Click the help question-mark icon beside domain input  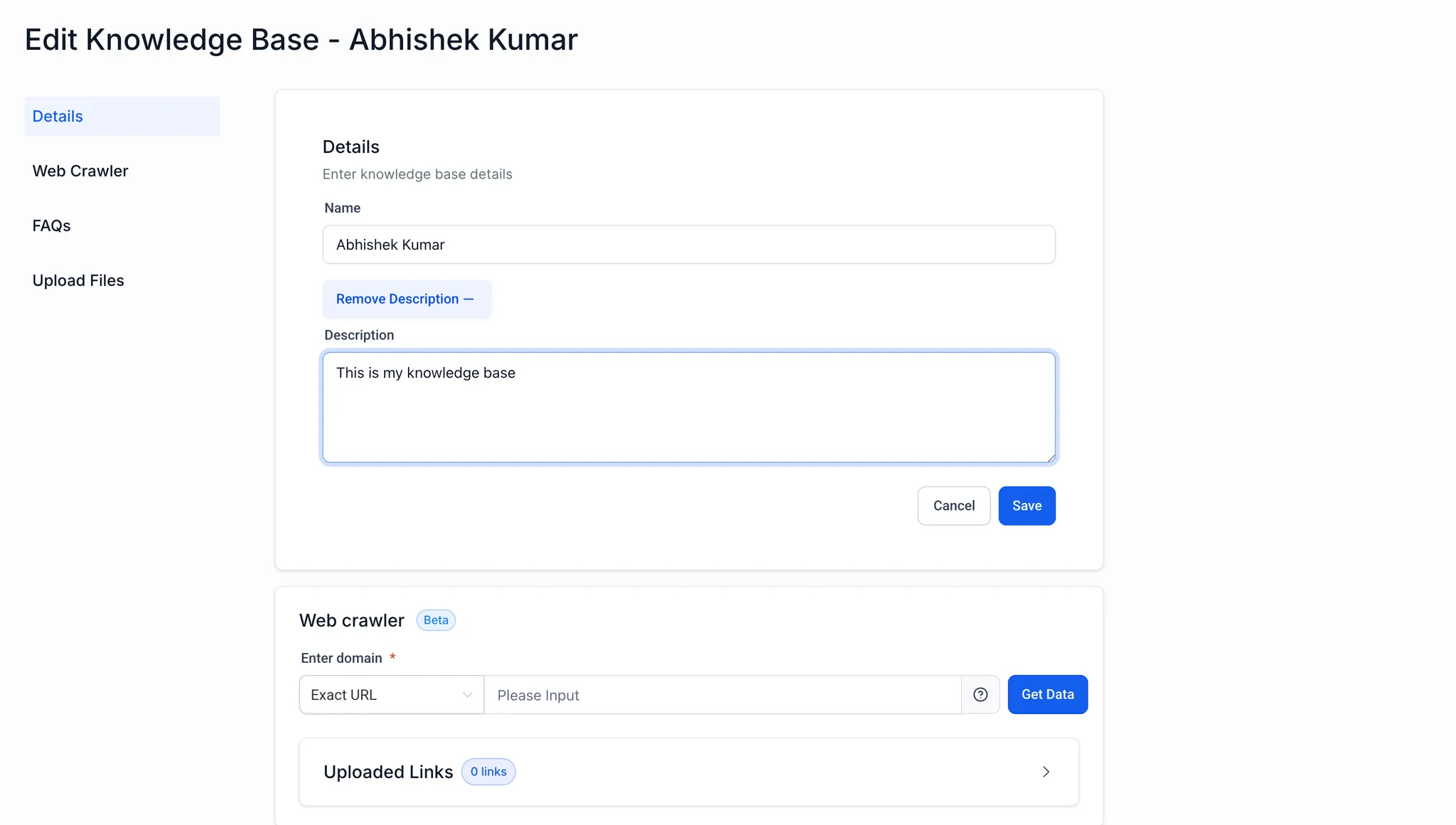980,695
